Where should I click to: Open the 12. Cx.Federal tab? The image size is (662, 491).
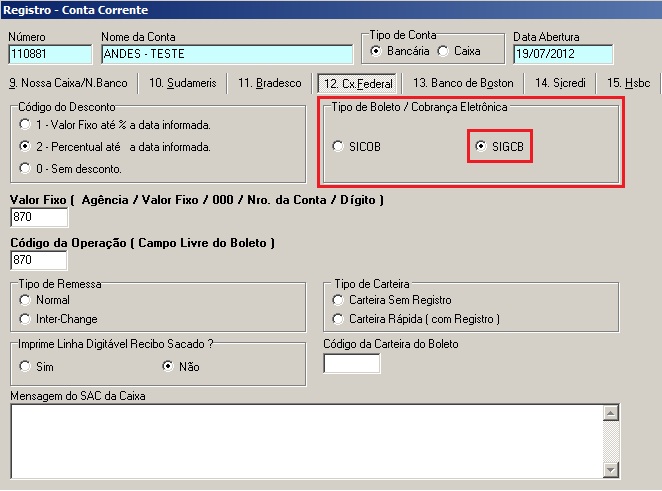tap(358, 84)
